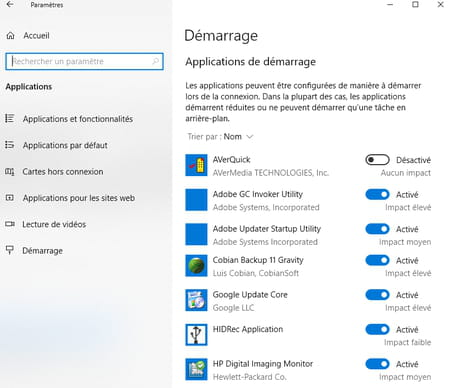450x388 pixels.
Task: Click the Impact faible label
Action: pyautogui.click(x=407, y=342)
